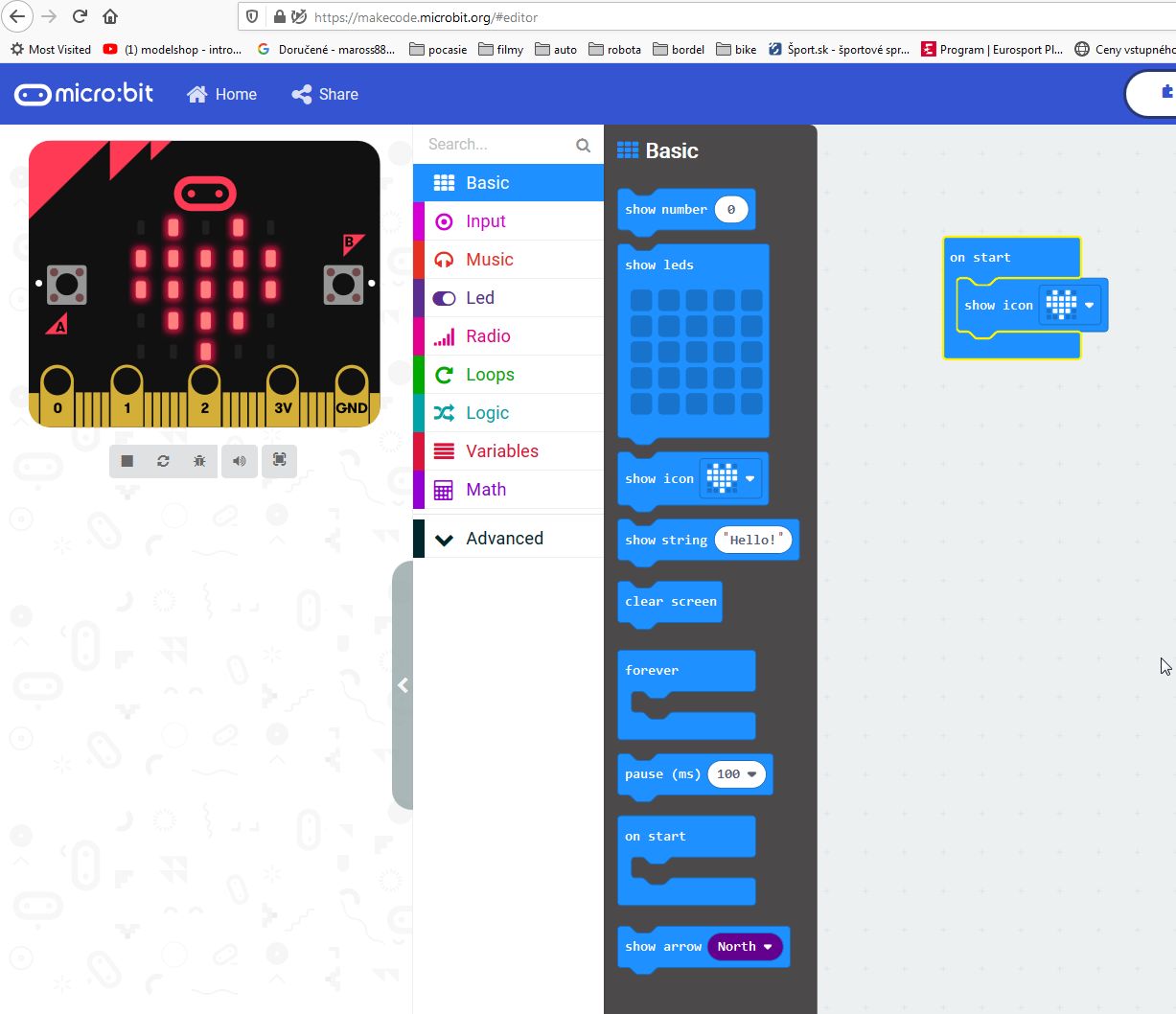
Task: Toggle the bottom-right LED in show leds grid
Action: [x=751, y=403]
